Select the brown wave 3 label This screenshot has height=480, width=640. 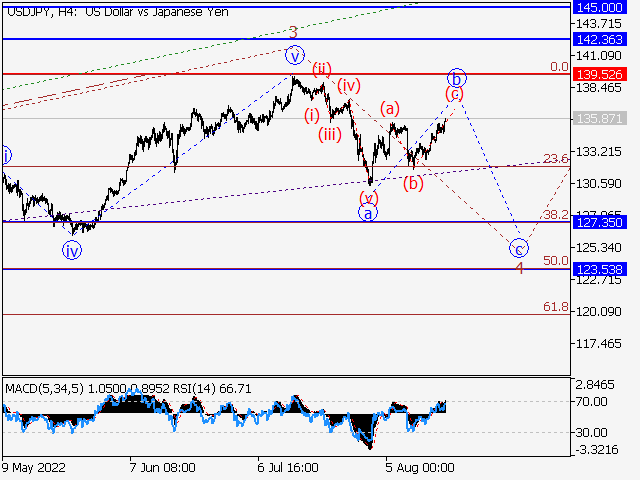click(293, 32)
